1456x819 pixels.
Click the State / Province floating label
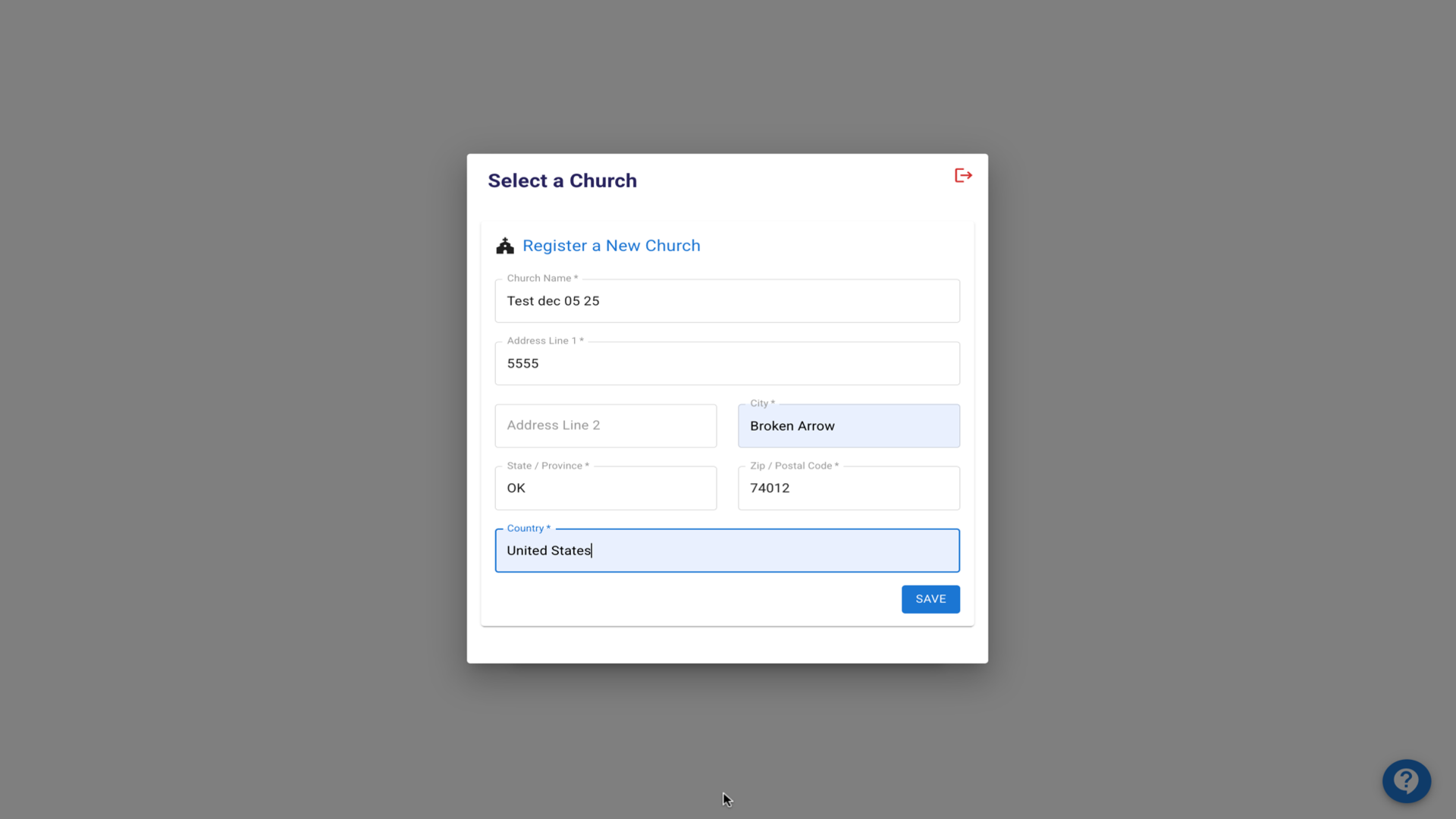pyautogui.click(x=547, y=466)
